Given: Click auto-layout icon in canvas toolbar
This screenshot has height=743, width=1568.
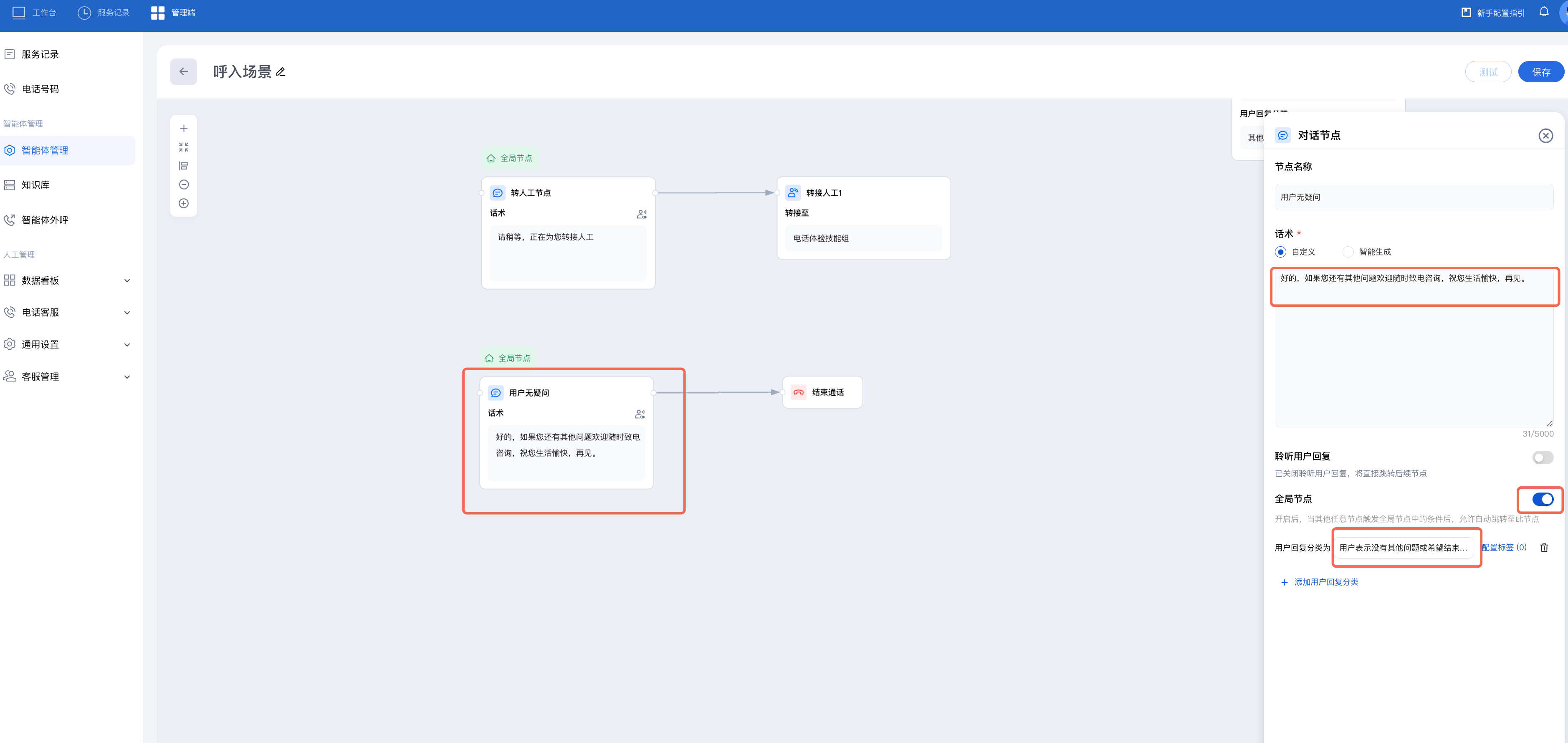Looking at the screenshot, I should [183, 166].
